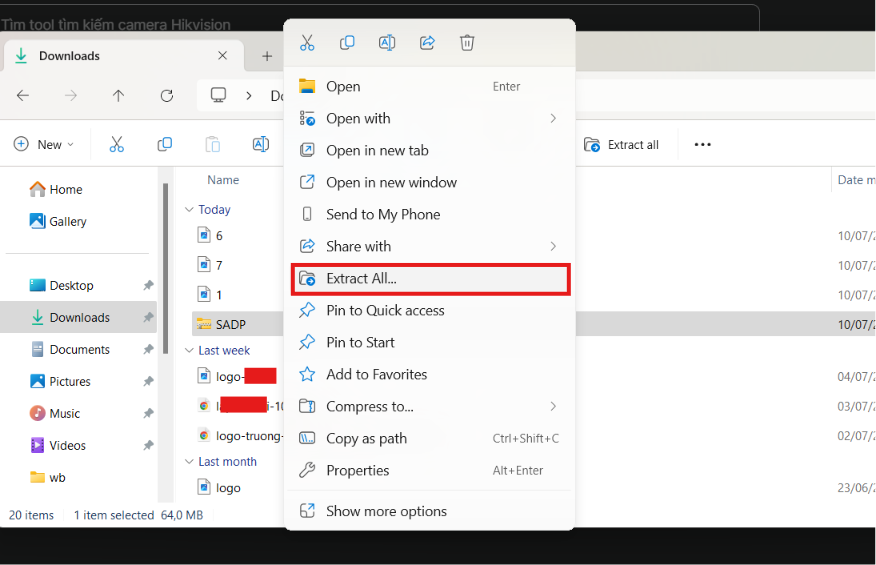Close the Downloads tab

(x=222, y=56)
